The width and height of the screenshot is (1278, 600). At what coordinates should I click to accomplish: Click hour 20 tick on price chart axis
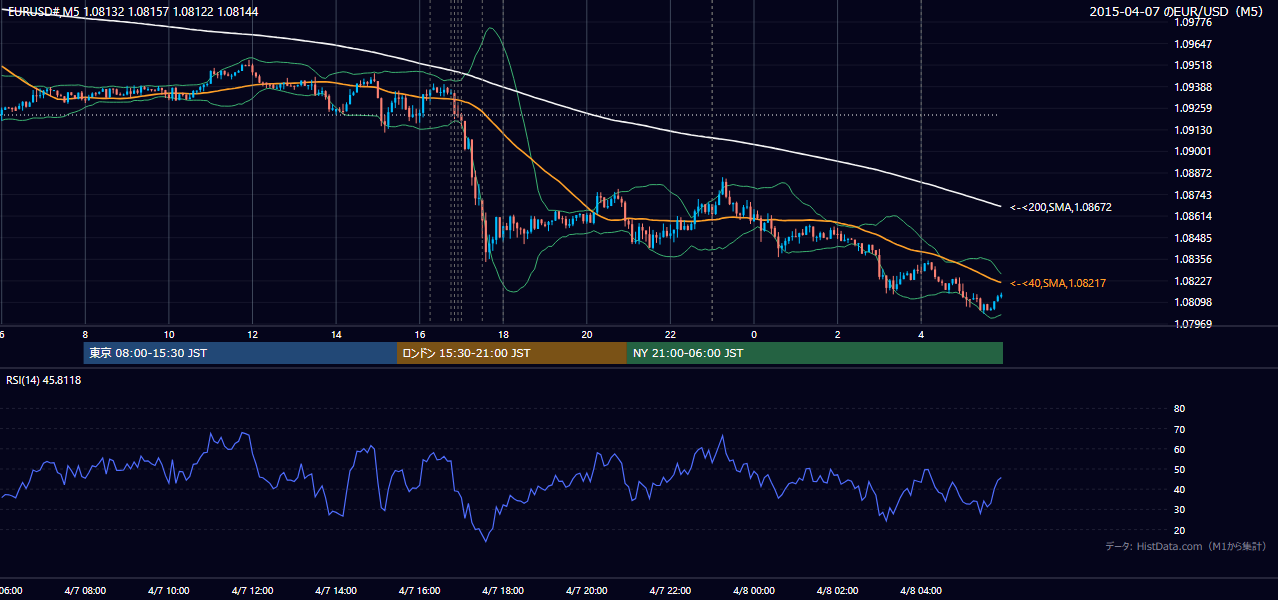tap(586, 335)
